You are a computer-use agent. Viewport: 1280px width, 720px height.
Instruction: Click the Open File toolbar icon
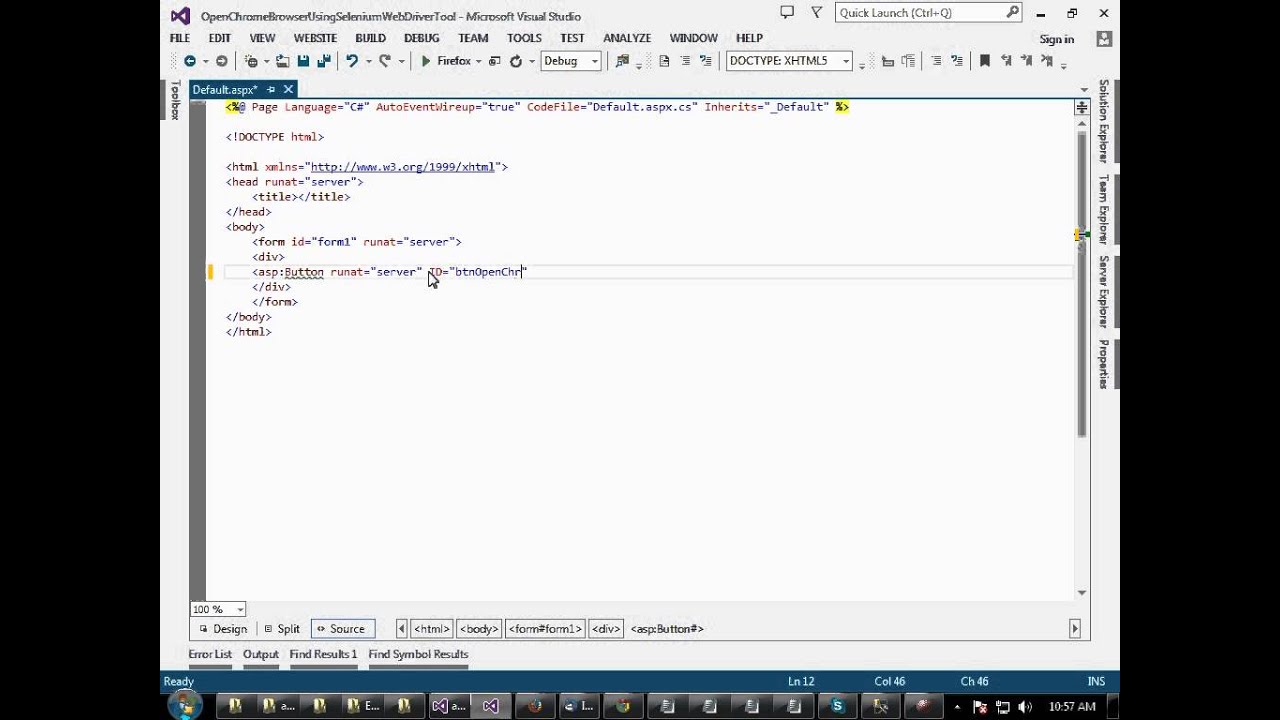coord(282,61)
